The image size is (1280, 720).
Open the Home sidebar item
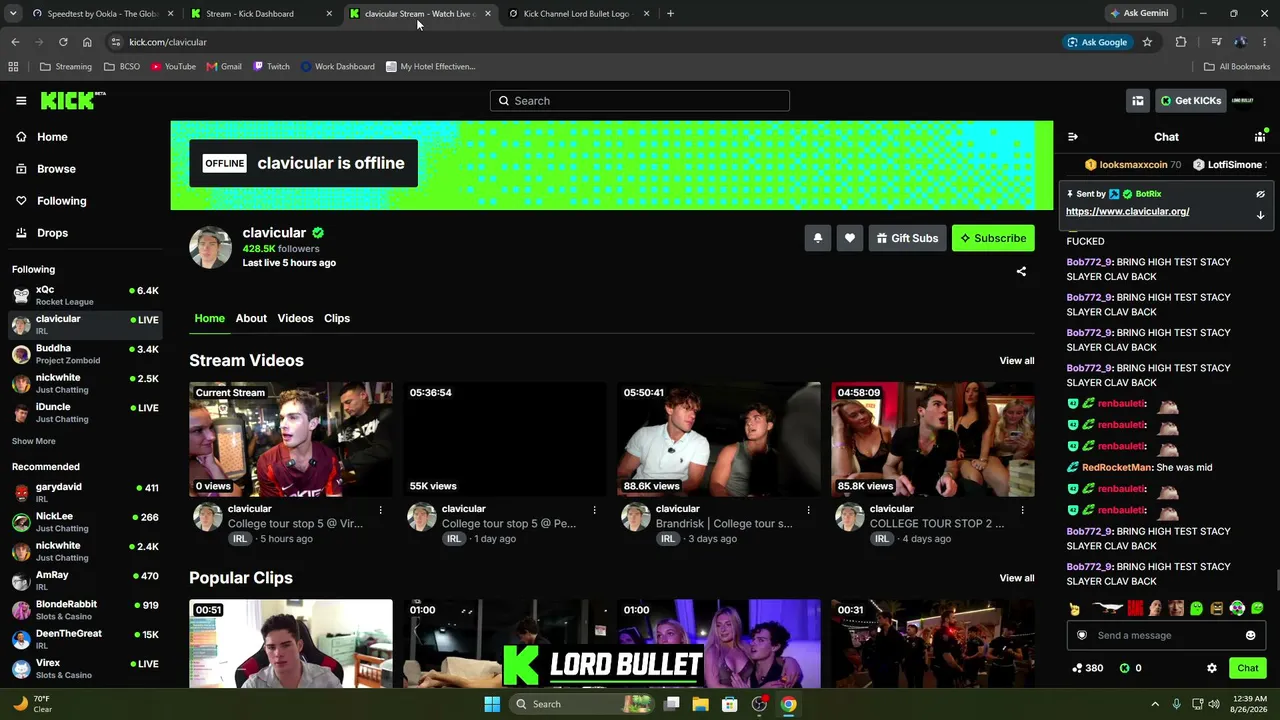click(52, 137)
